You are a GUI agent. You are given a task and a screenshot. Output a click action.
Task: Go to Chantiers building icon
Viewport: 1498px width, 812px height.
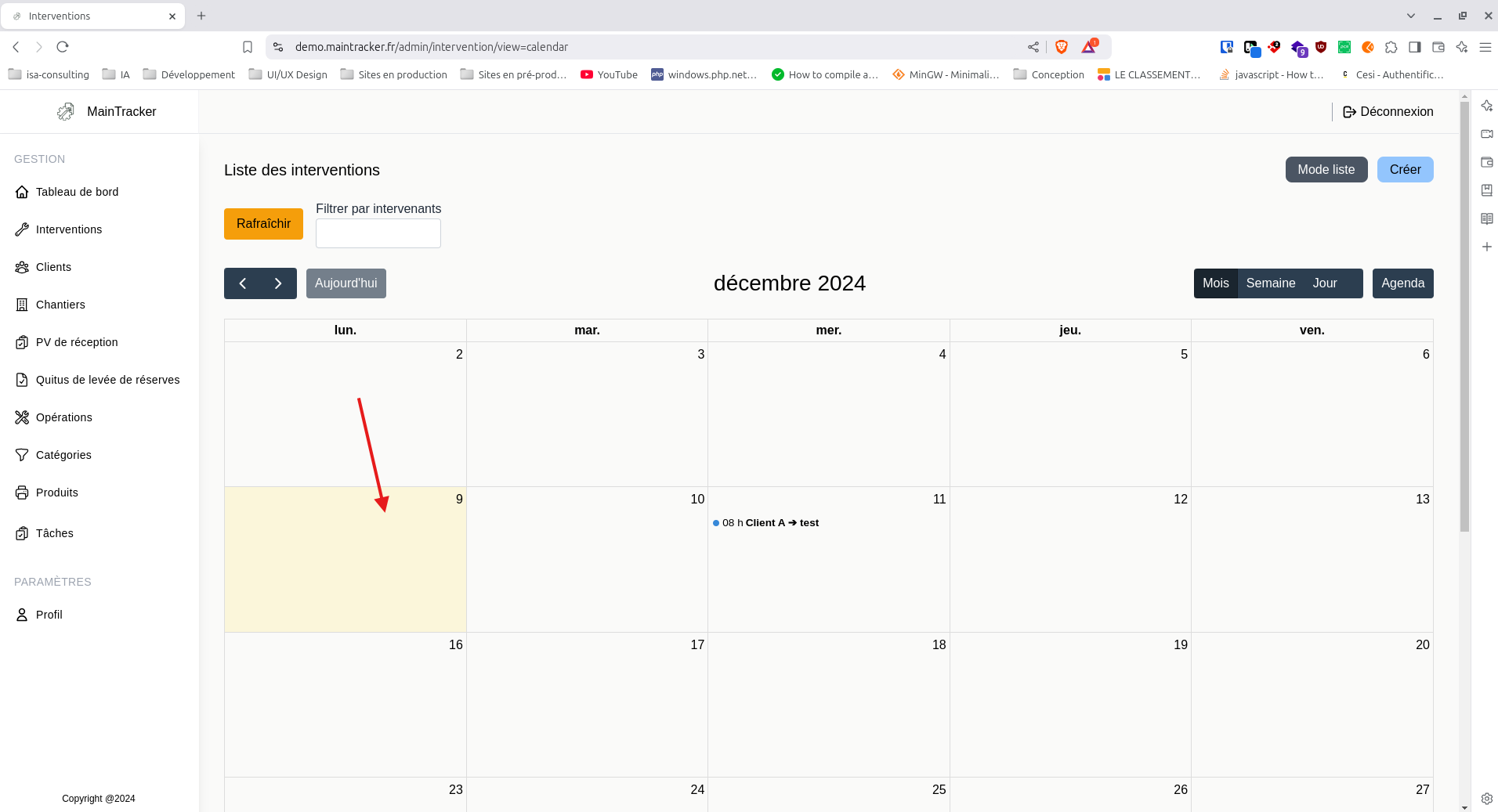(x=22, y=305)
